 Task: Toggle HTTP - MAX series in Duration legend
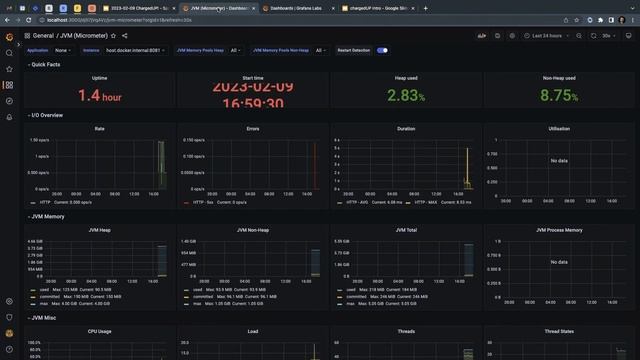(x=426, y=202)
